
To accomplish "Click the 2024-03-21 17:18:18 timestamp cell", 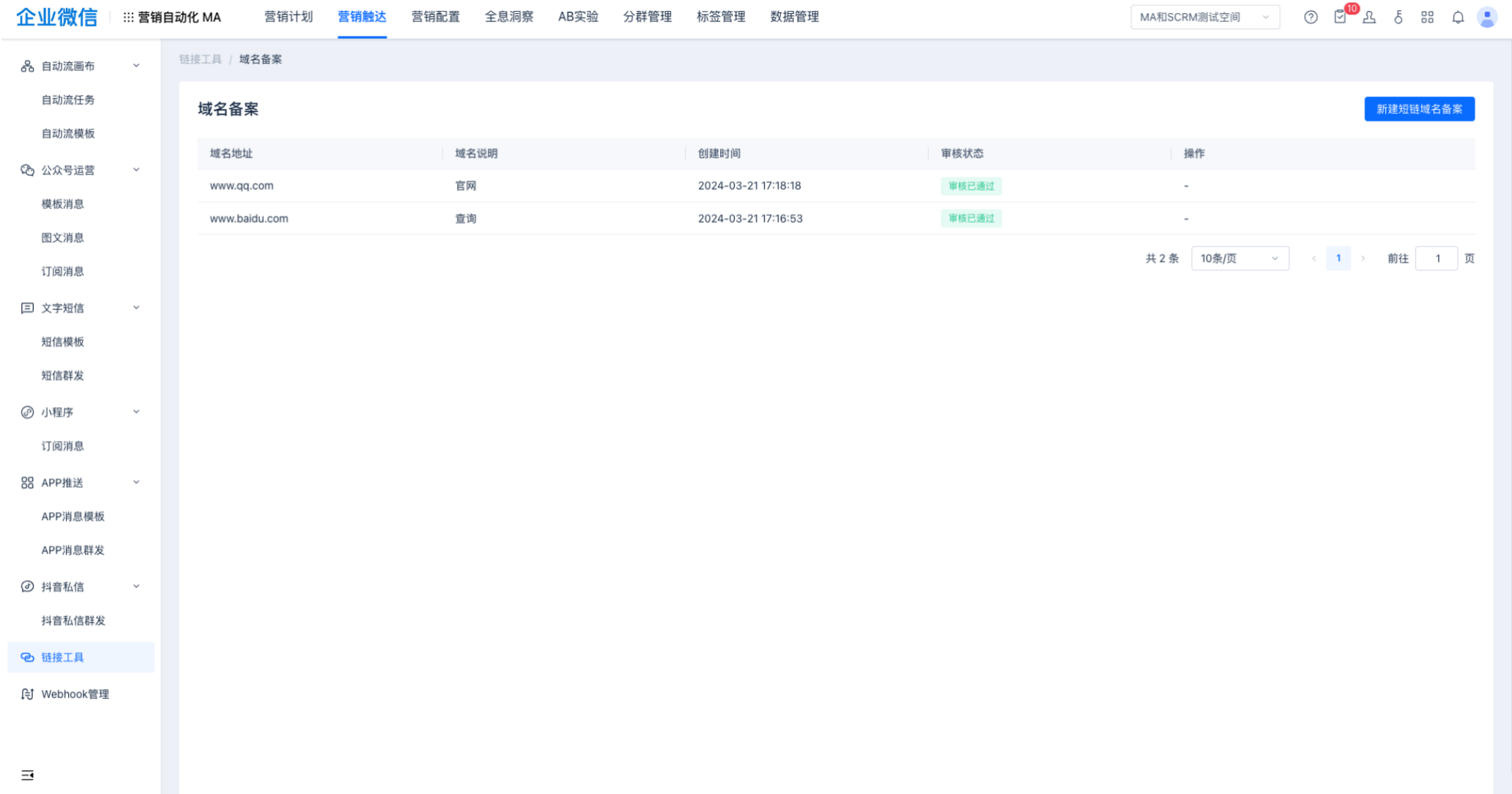I will (749, 185).
